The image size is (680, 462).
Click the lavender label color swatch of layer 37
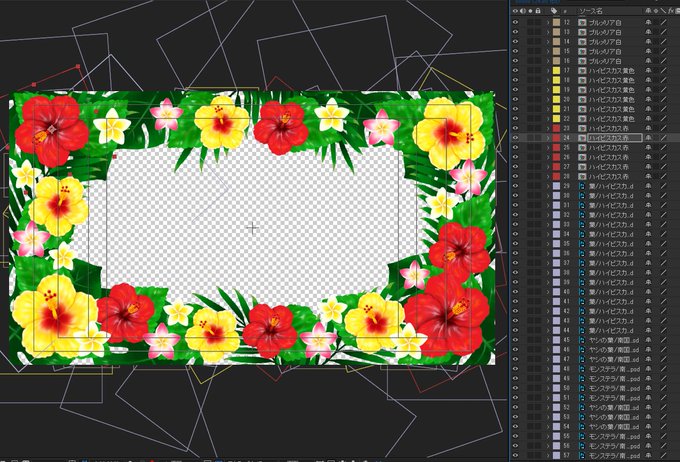coord(556,262)
